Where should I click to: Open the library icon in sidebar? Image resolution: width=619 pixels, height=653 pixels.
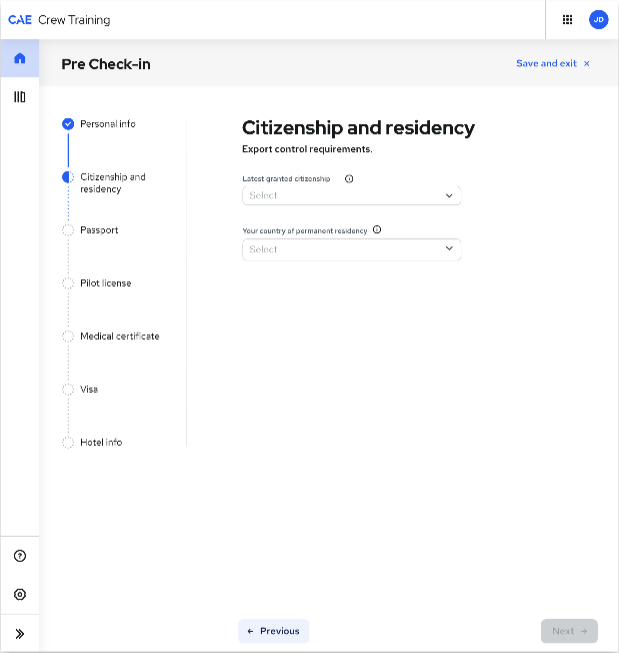pos(20,97)
